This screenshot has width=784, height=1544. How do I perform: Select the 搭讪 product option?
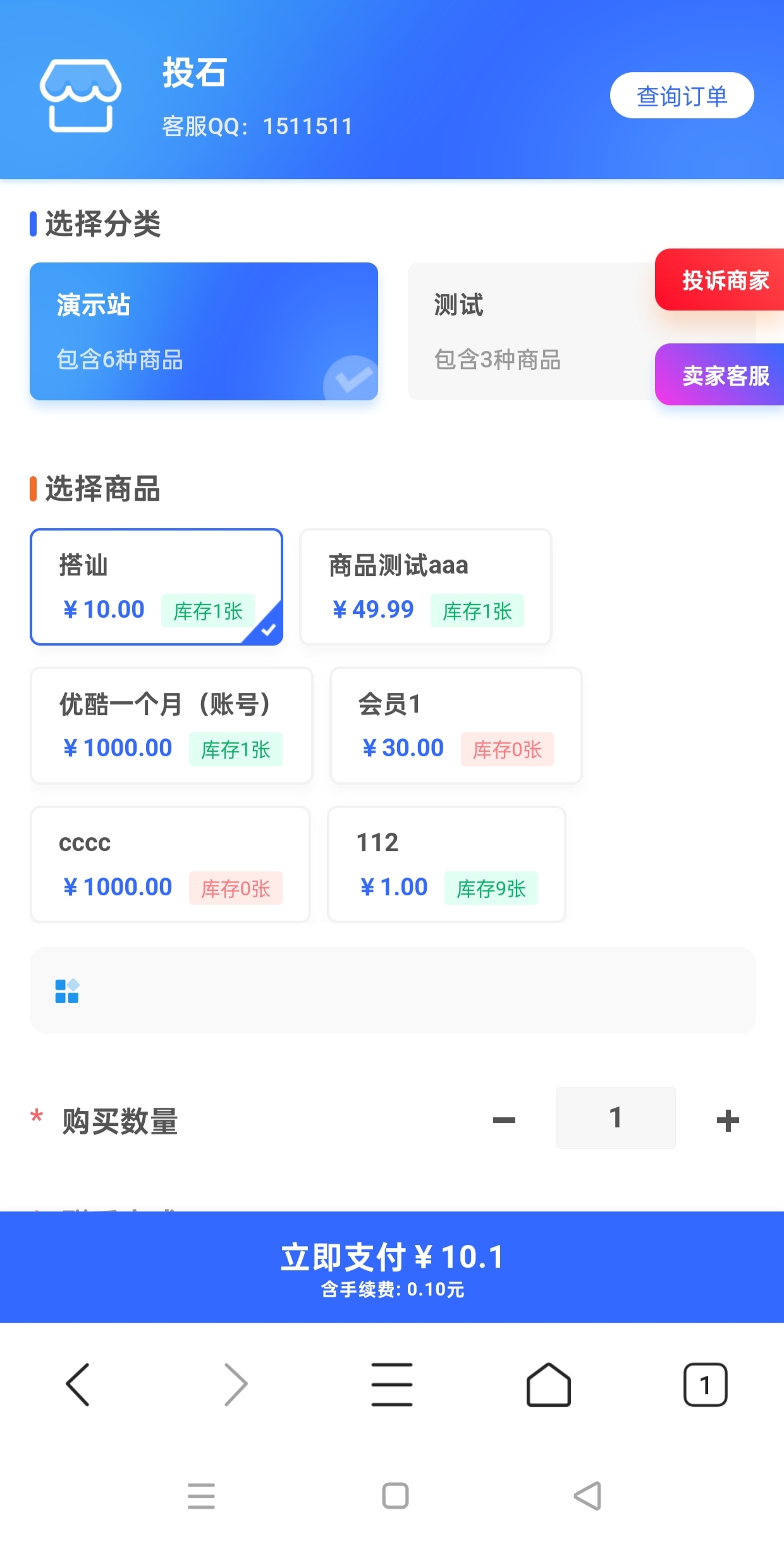pos(156,587)
